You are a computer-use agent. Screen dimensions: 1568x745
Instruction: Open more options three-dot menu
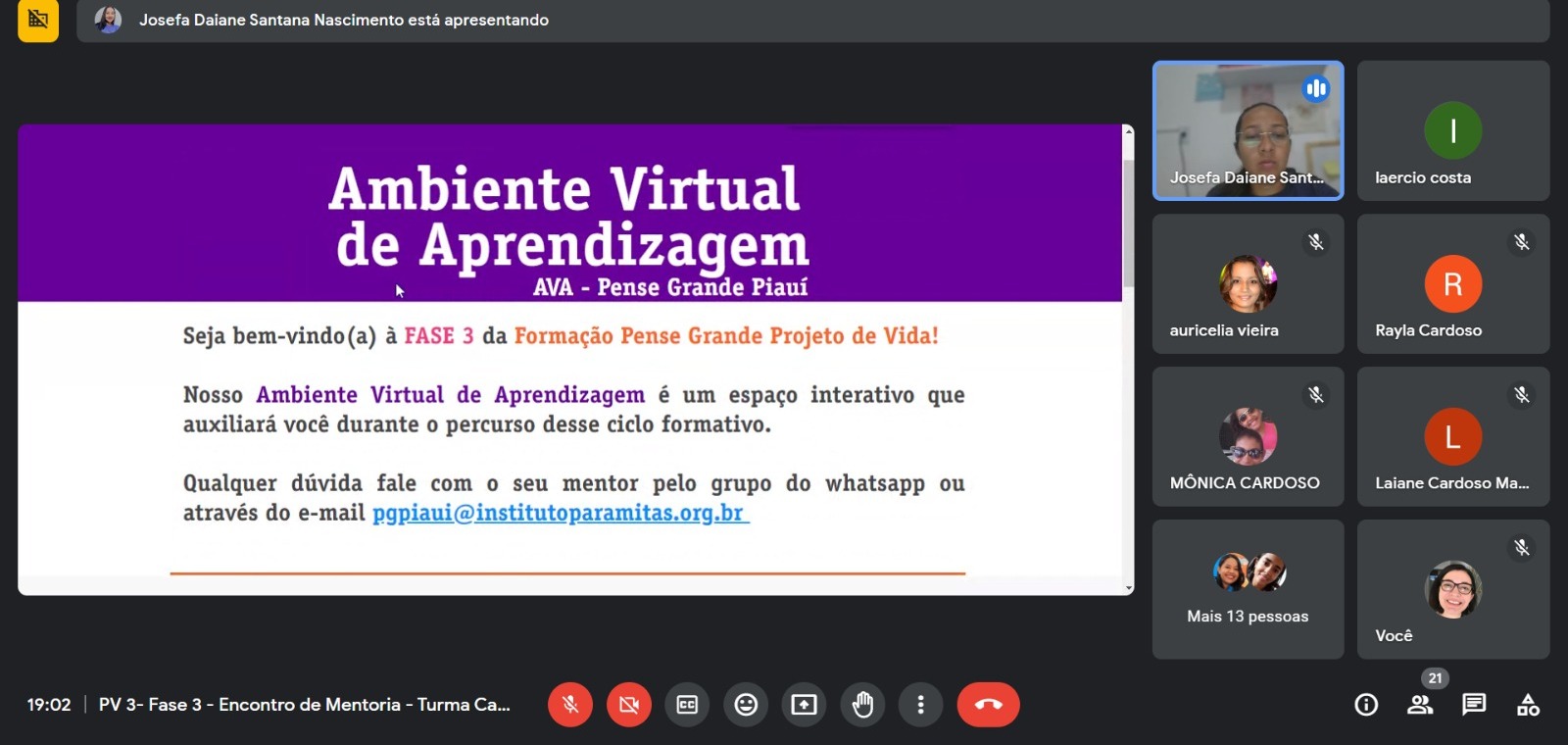(x=920, y=705)
